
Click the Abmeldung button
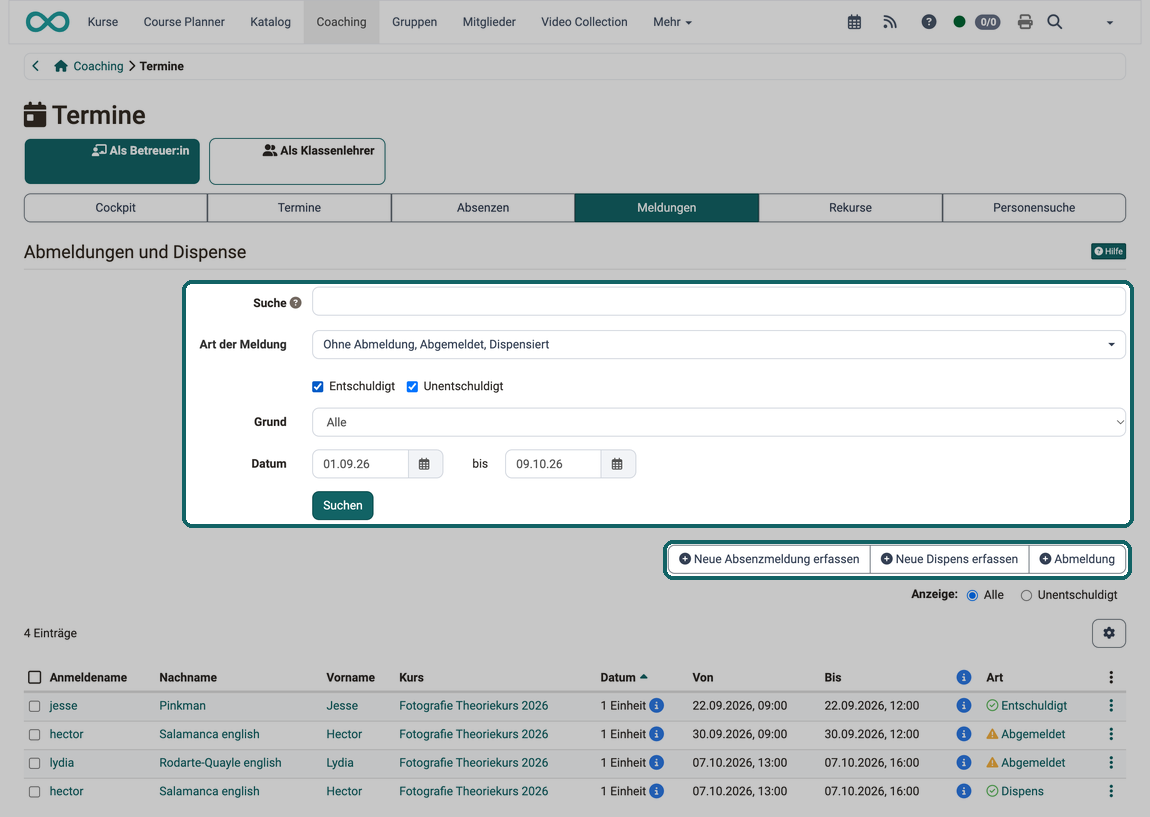click(x=1077, y=559)
